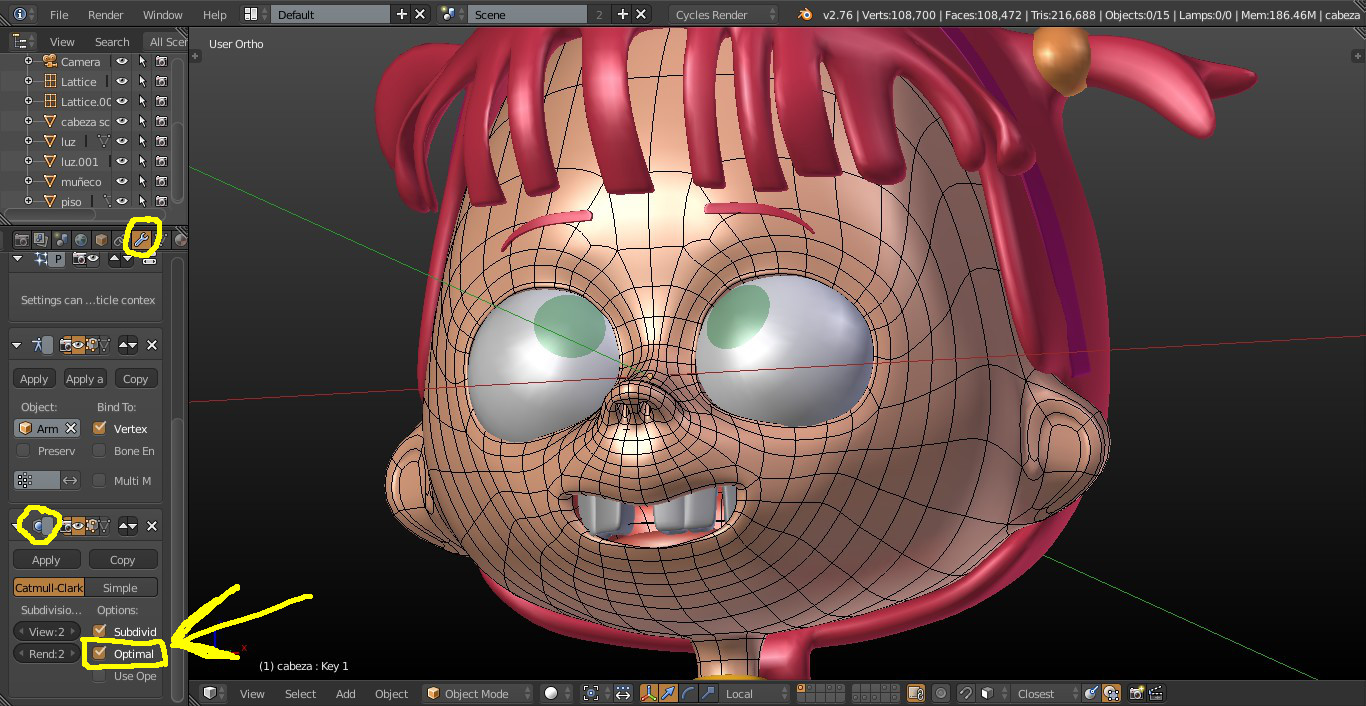Clear the Arm object field
This screenshot has height=706, width=1366.
click(71, 428)
